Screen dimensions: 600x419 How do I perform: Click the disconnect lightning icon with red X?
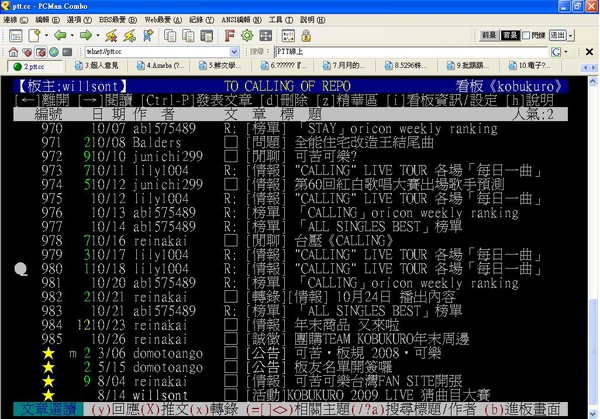pos(111,36)
